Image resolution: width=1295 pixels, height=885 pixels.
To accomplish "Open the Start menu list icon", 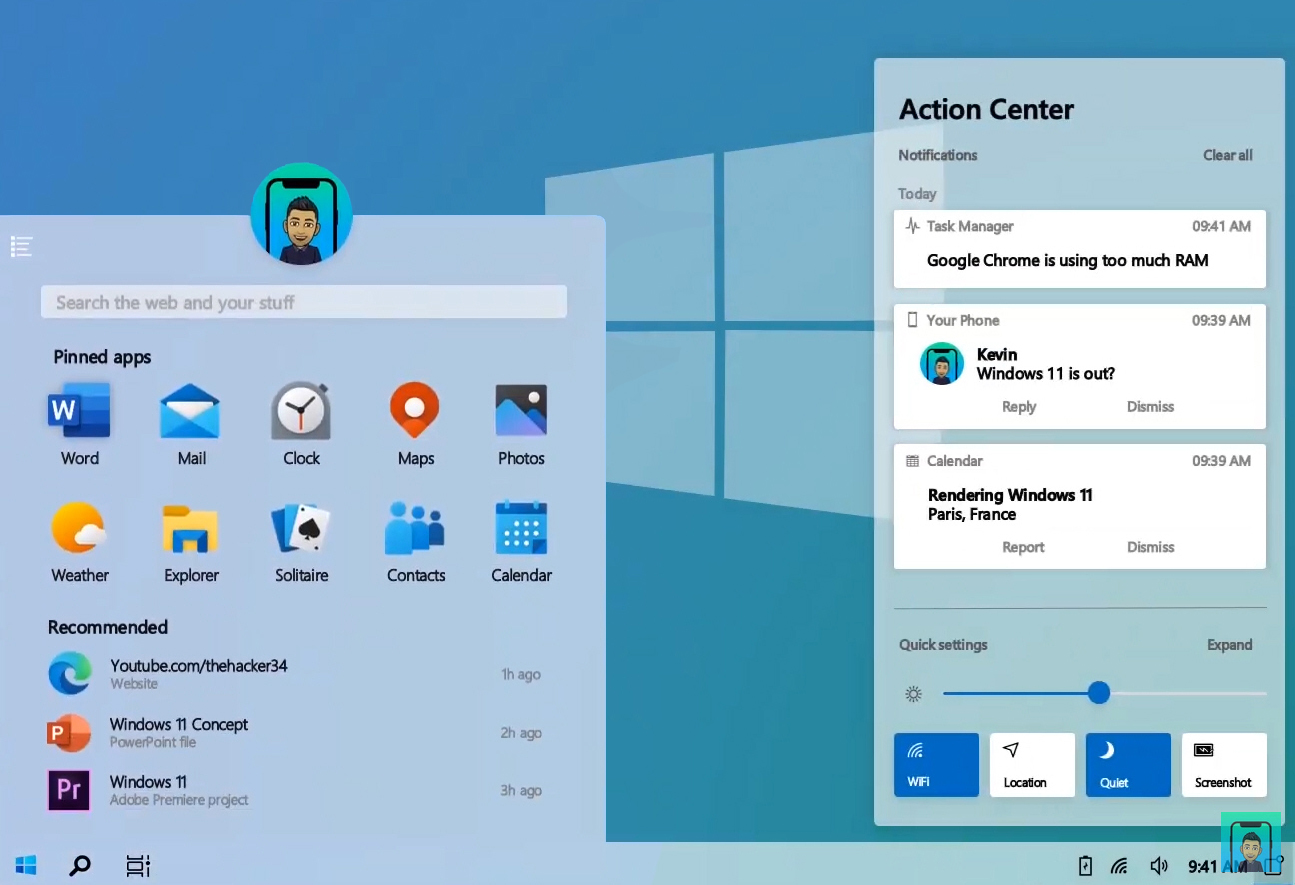I will (22, 246).
